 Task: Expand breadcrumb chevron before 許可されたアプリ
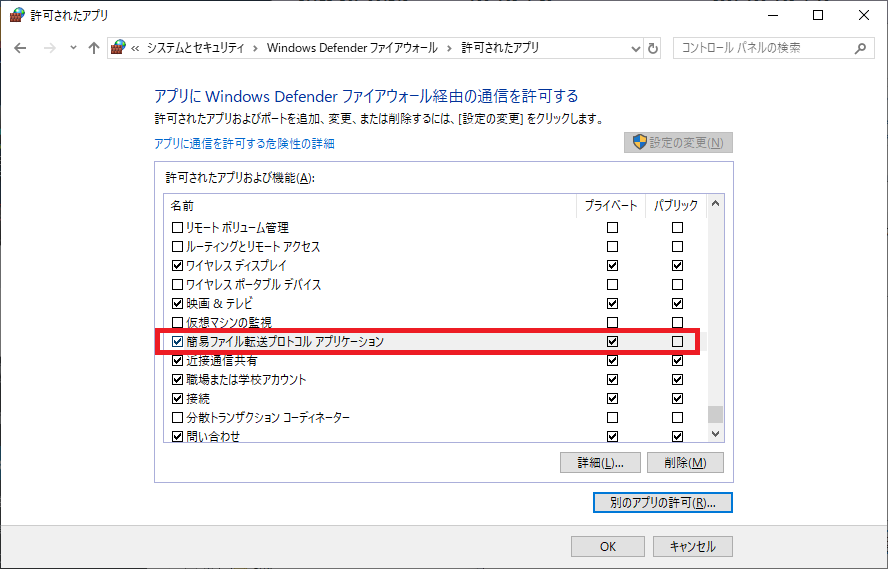(x=449, y=49)
